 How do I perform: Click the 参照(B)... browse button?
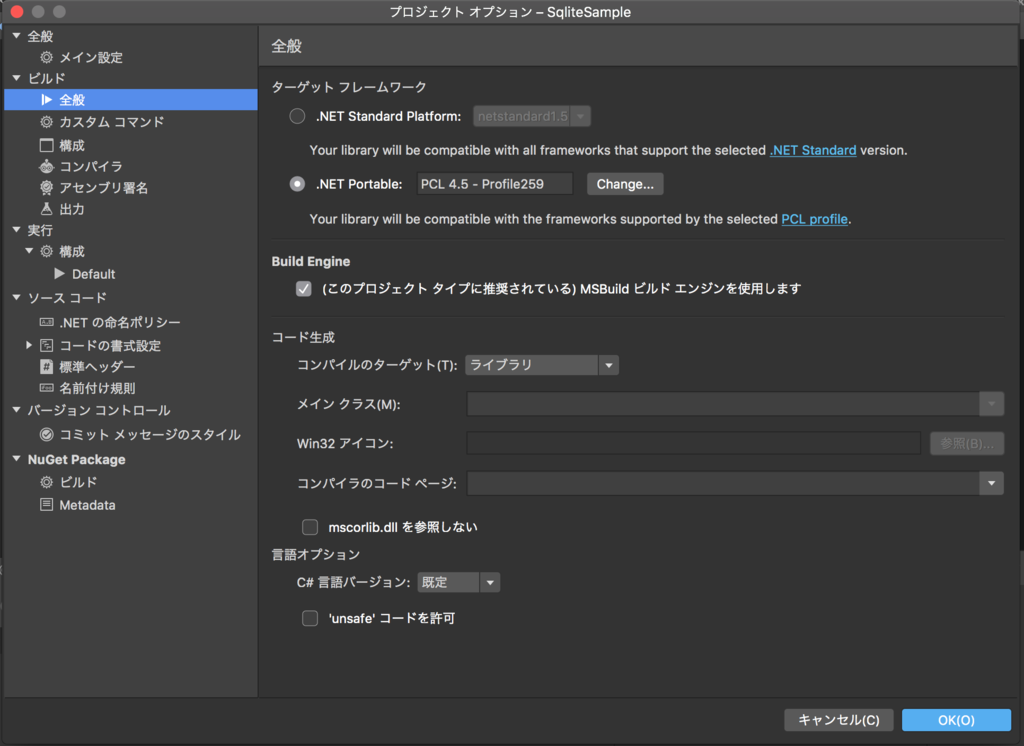967,444
